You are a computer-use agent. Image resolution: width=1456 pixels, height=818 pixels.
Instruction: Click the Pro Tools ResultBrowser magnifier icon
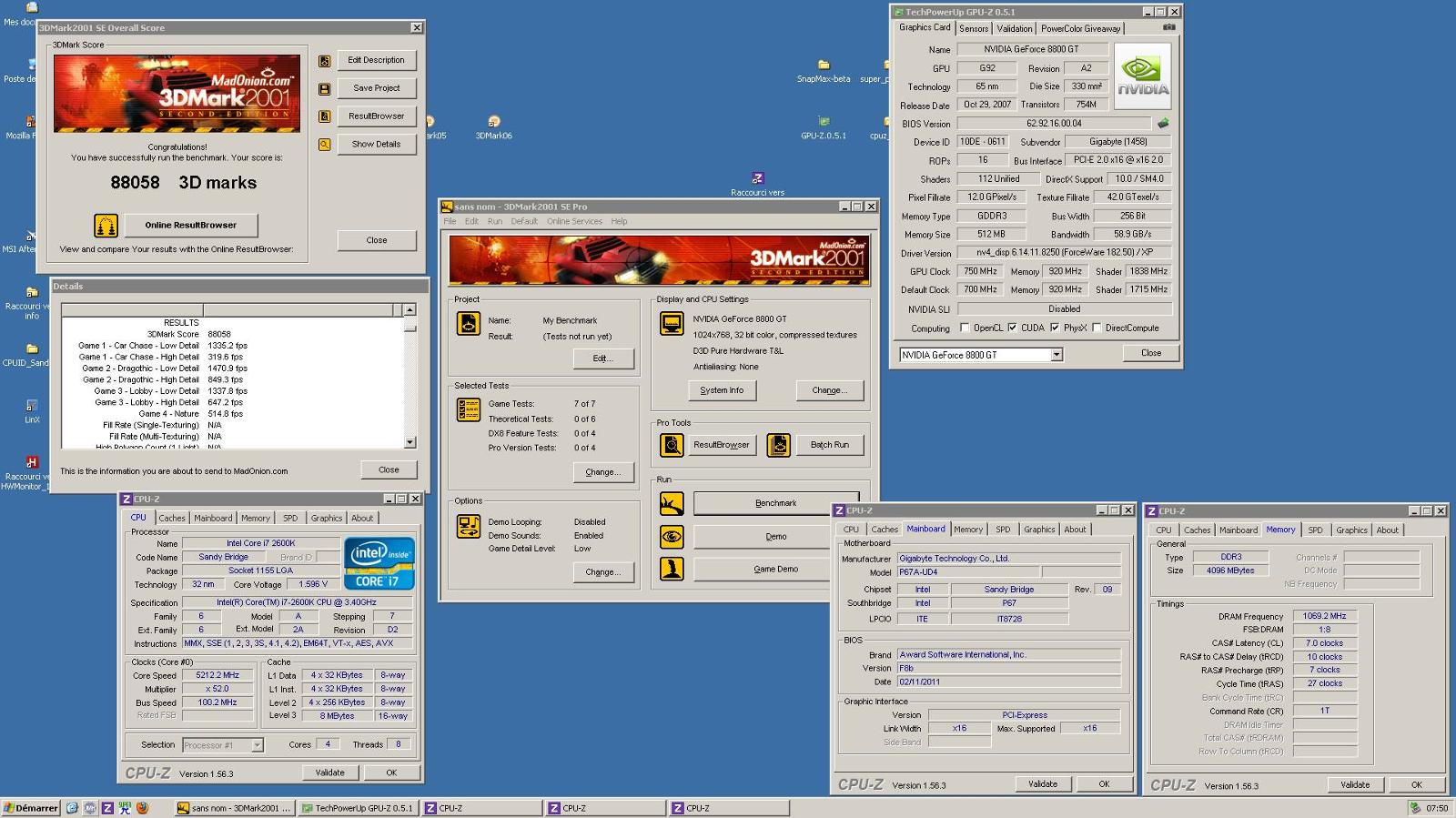[x=672, y=445]
